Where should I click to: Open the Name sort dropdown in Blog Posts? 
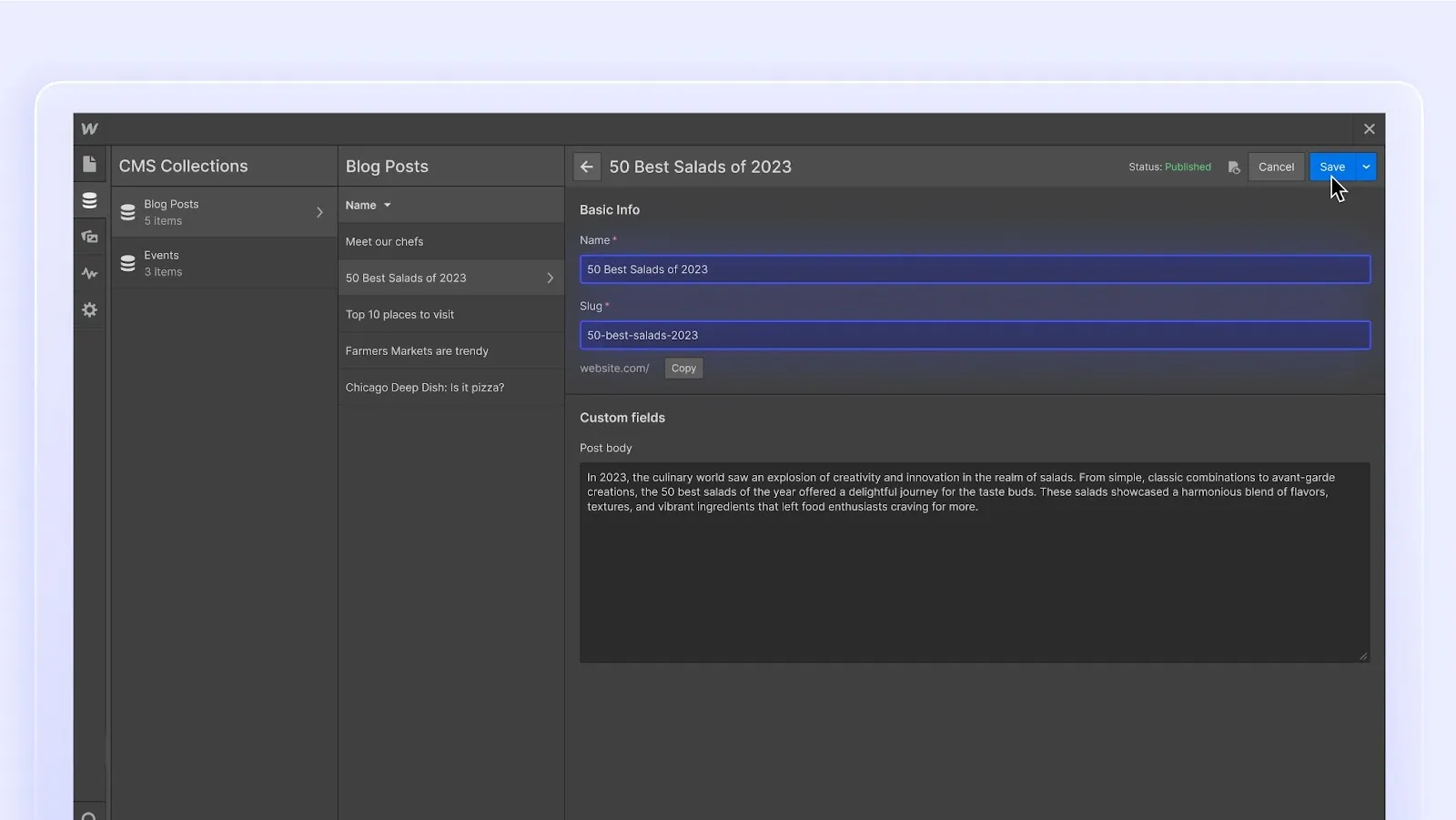coord(368,205)
